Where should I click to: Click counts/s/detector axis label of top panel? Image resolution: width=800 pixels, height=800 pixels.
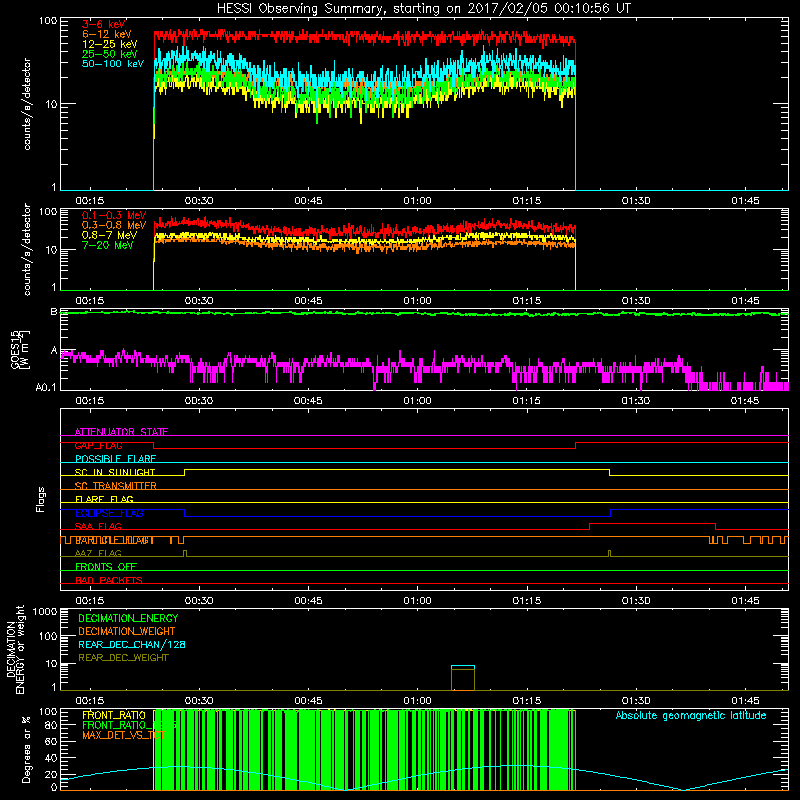[x=27, y=104]
